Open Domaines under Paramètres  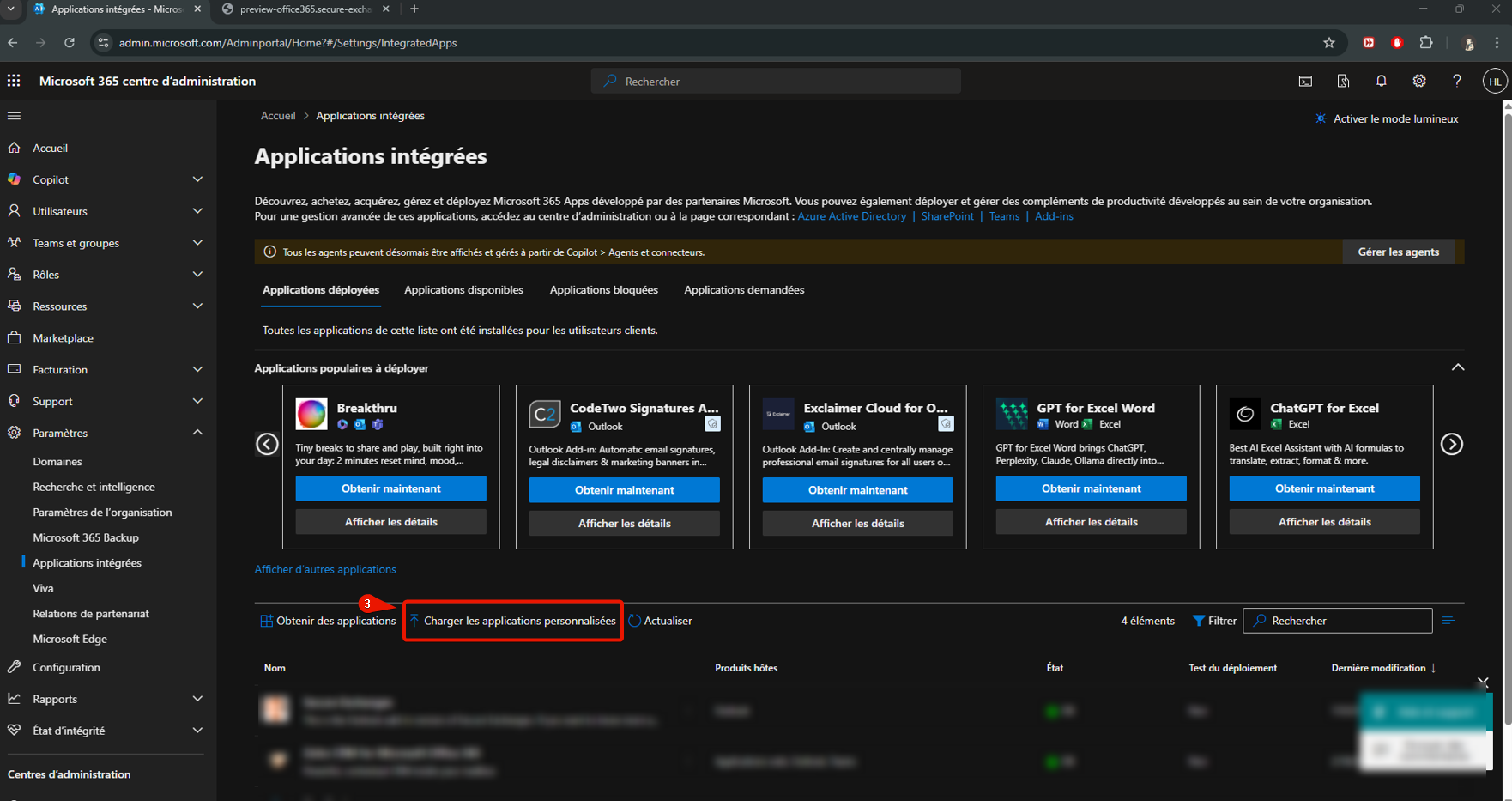point(57,462)
